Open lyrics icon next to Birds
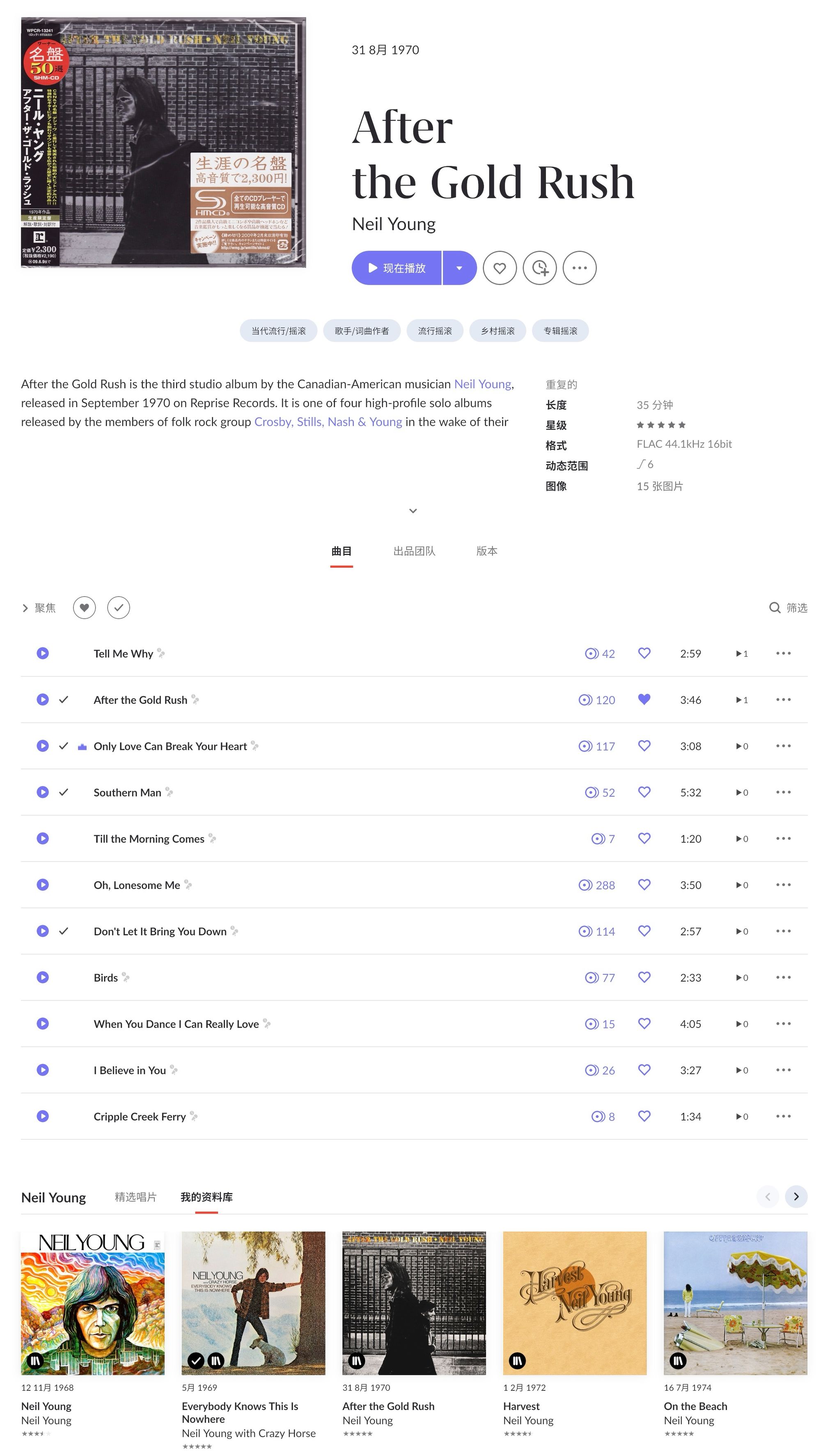The height and width of the screenshot is (1456, 821). [x=126, y=977]
